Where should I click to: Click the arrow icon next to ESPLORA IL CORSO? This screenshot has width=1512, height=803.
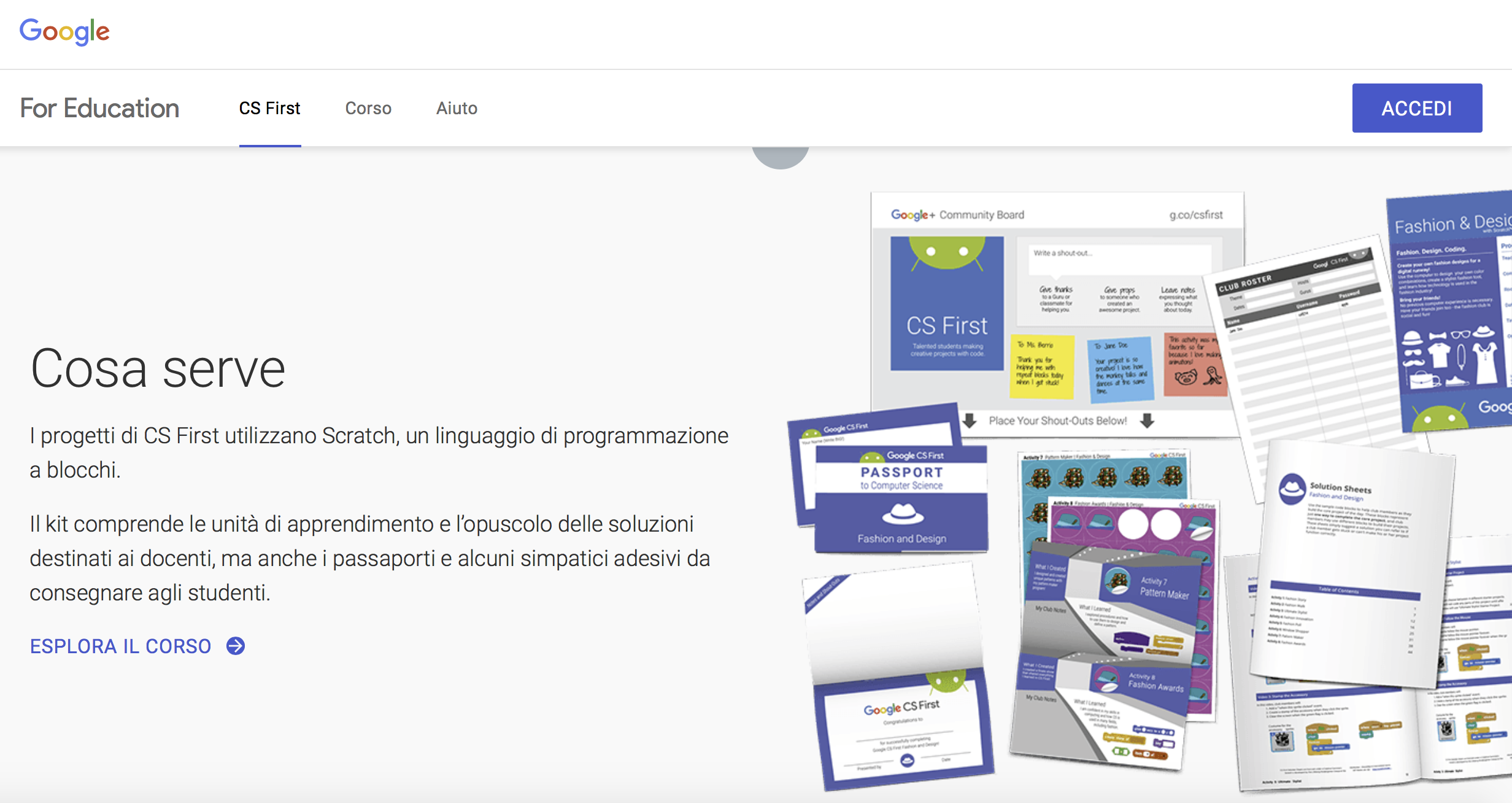point(236,646)
